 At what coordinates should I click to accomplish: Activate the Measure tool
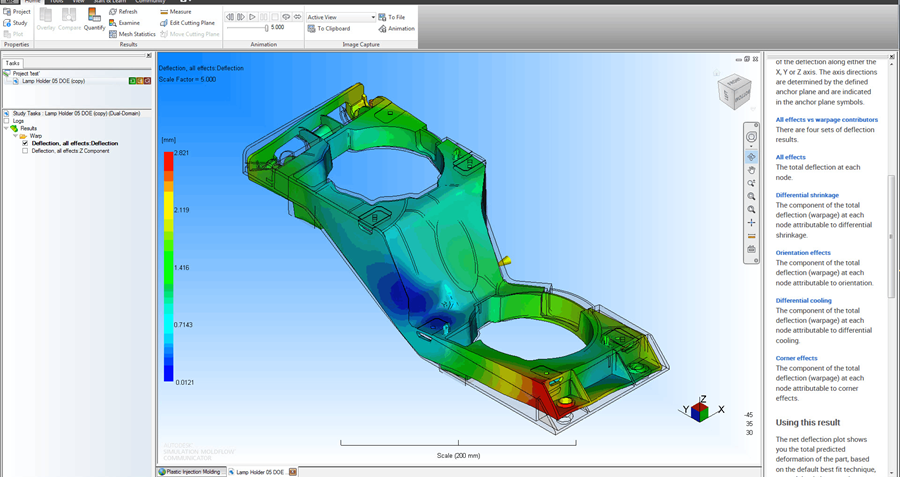pos(176,11)
